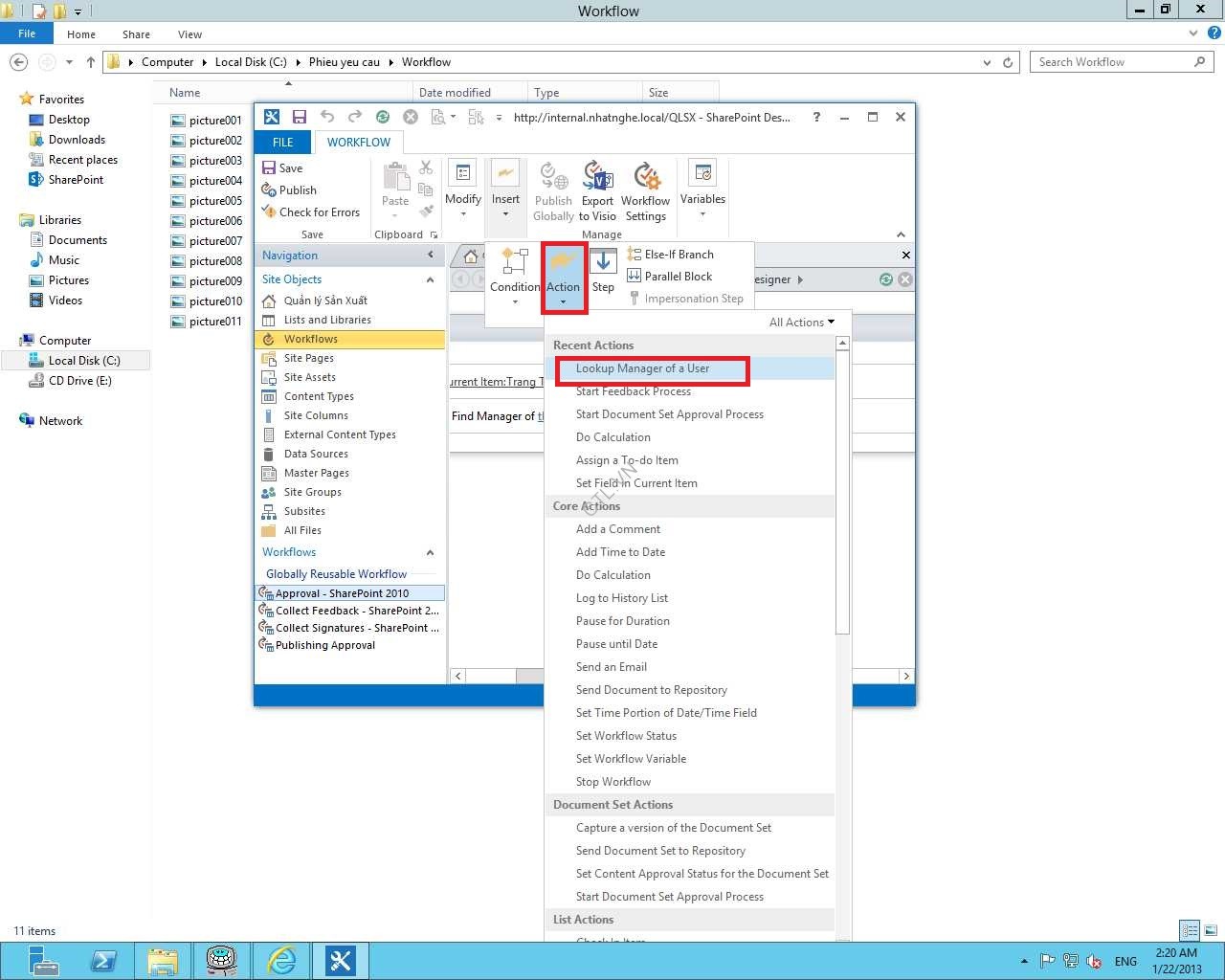This screenshot has width=1225, height=980.
Task: Click the Save icon in the quick access toolbar
Action: (300, 117)
